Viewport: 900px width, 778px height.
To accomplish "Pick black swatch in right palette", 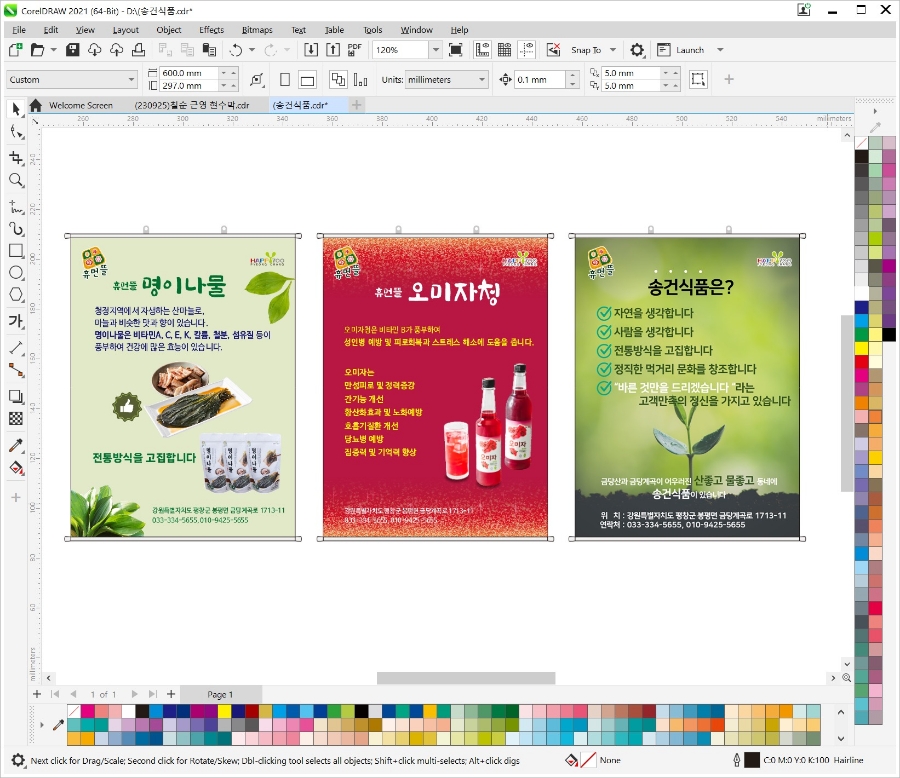I will coord(862,156).
